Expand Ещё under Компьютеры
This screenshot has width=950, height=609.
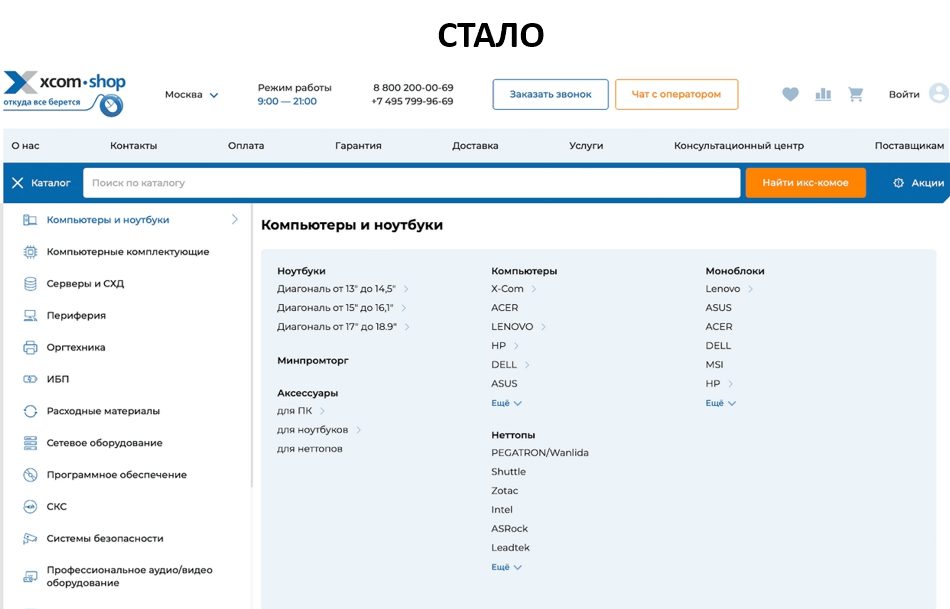[x=506, y=403]
